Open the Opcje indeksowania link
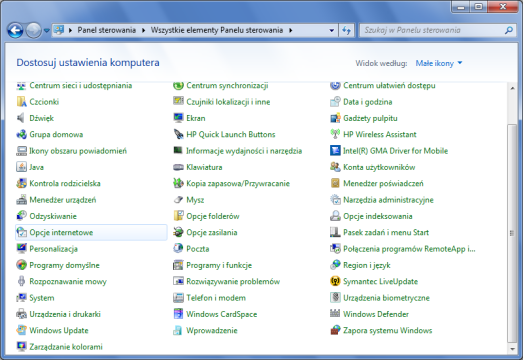 coord(378,216)
